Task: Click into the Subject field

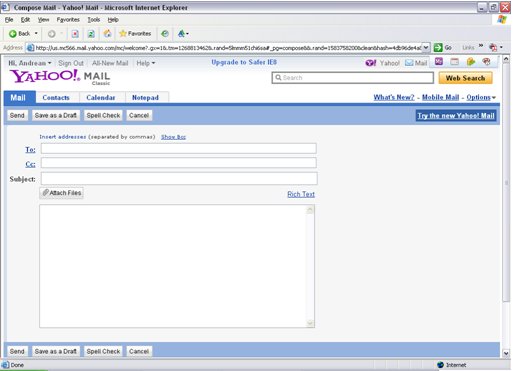Action: [x=179, y=178]
